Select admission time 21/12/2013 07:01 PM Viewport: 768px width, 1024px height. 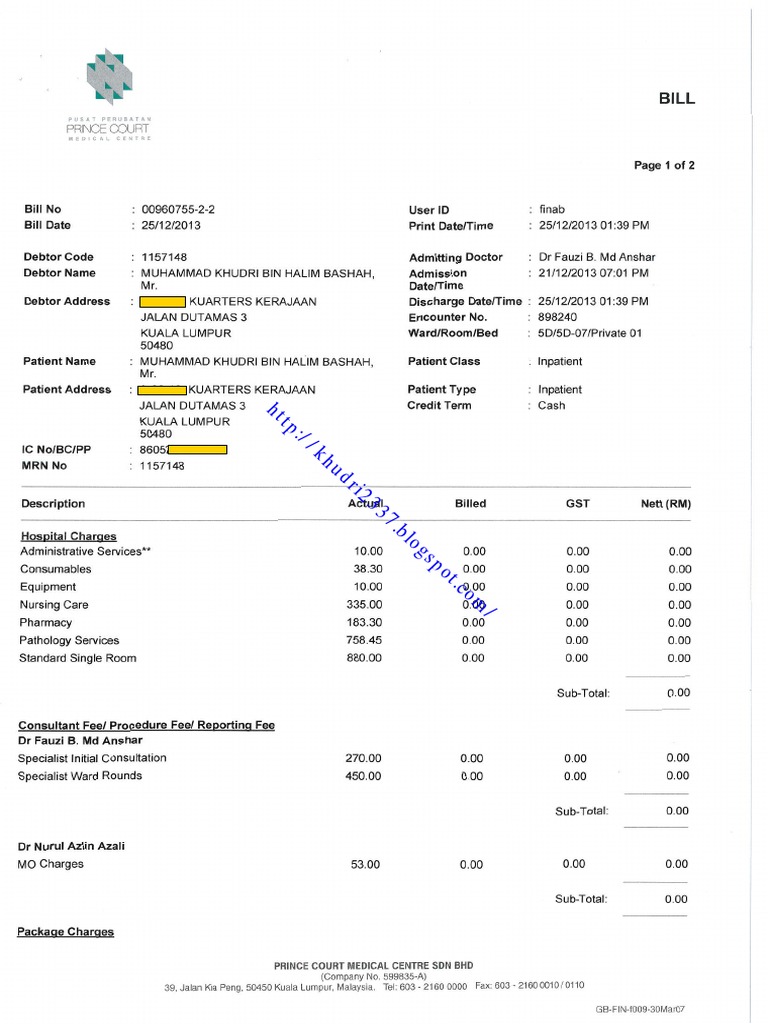594,273
